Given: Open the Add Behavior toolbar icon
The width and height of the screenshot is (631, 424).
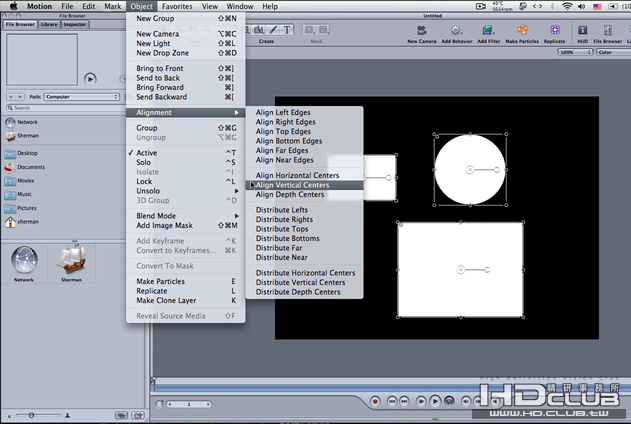Looking at the screenshot, I should [x=456, y=31].
